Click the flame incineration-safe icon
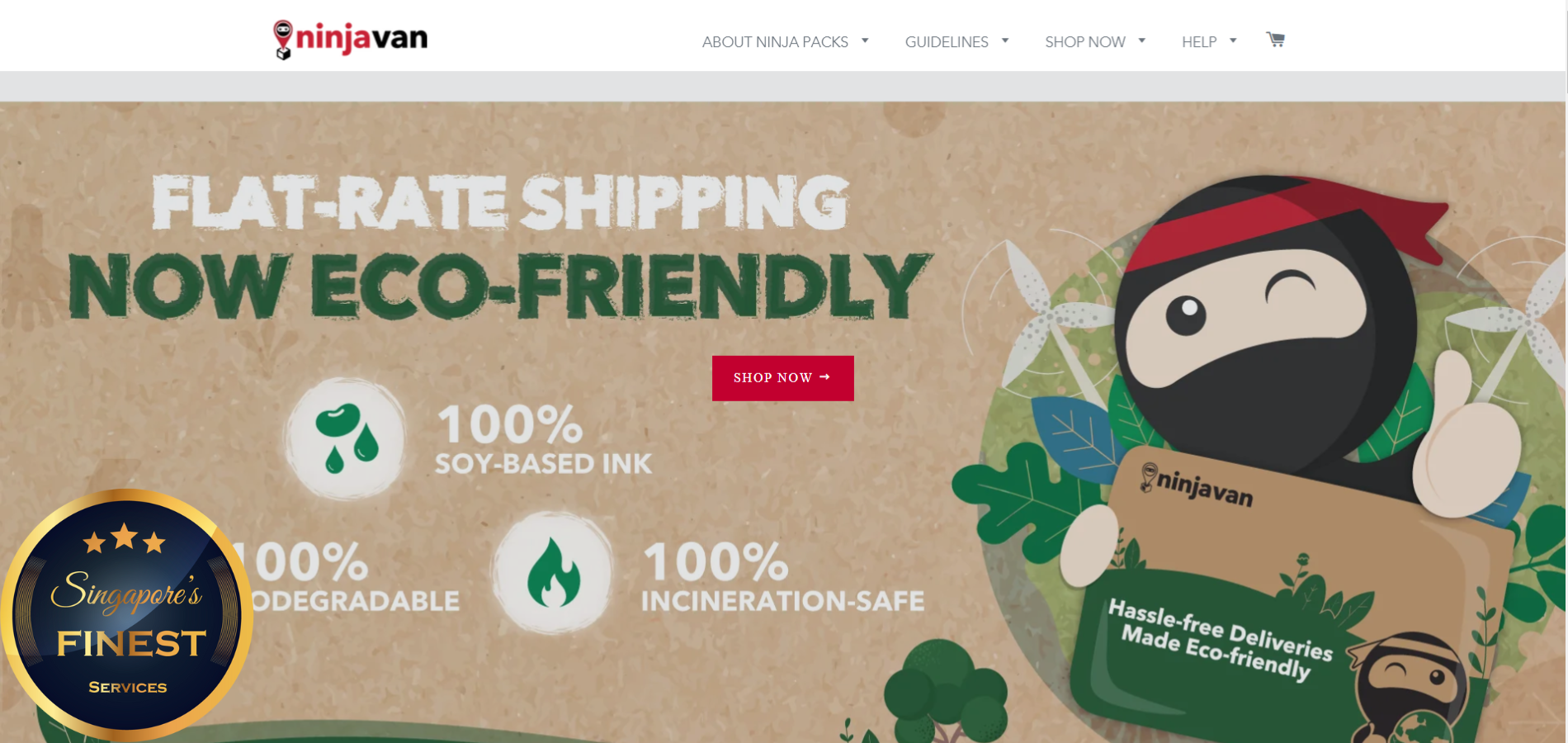The width and height of the screenshot is (1568, 743). [x=553, y=573]
